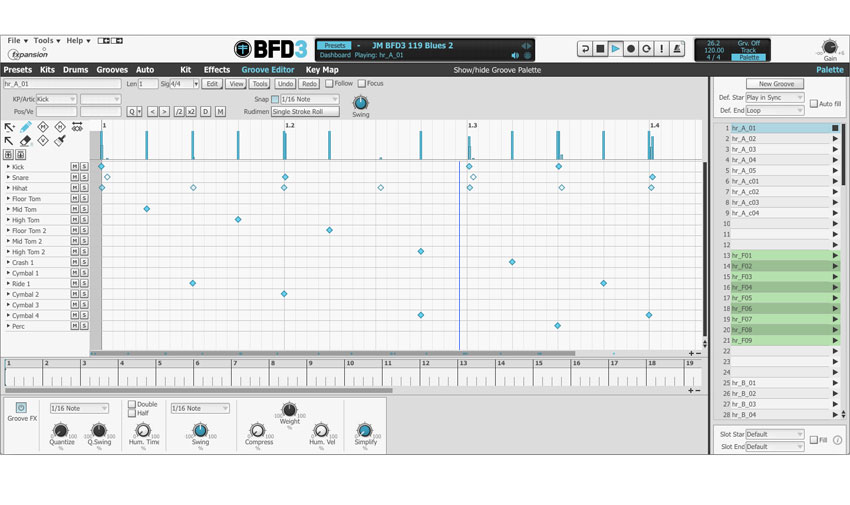Click the New Groove button
Screen dimensions: 850x505
tap(776, 84)
